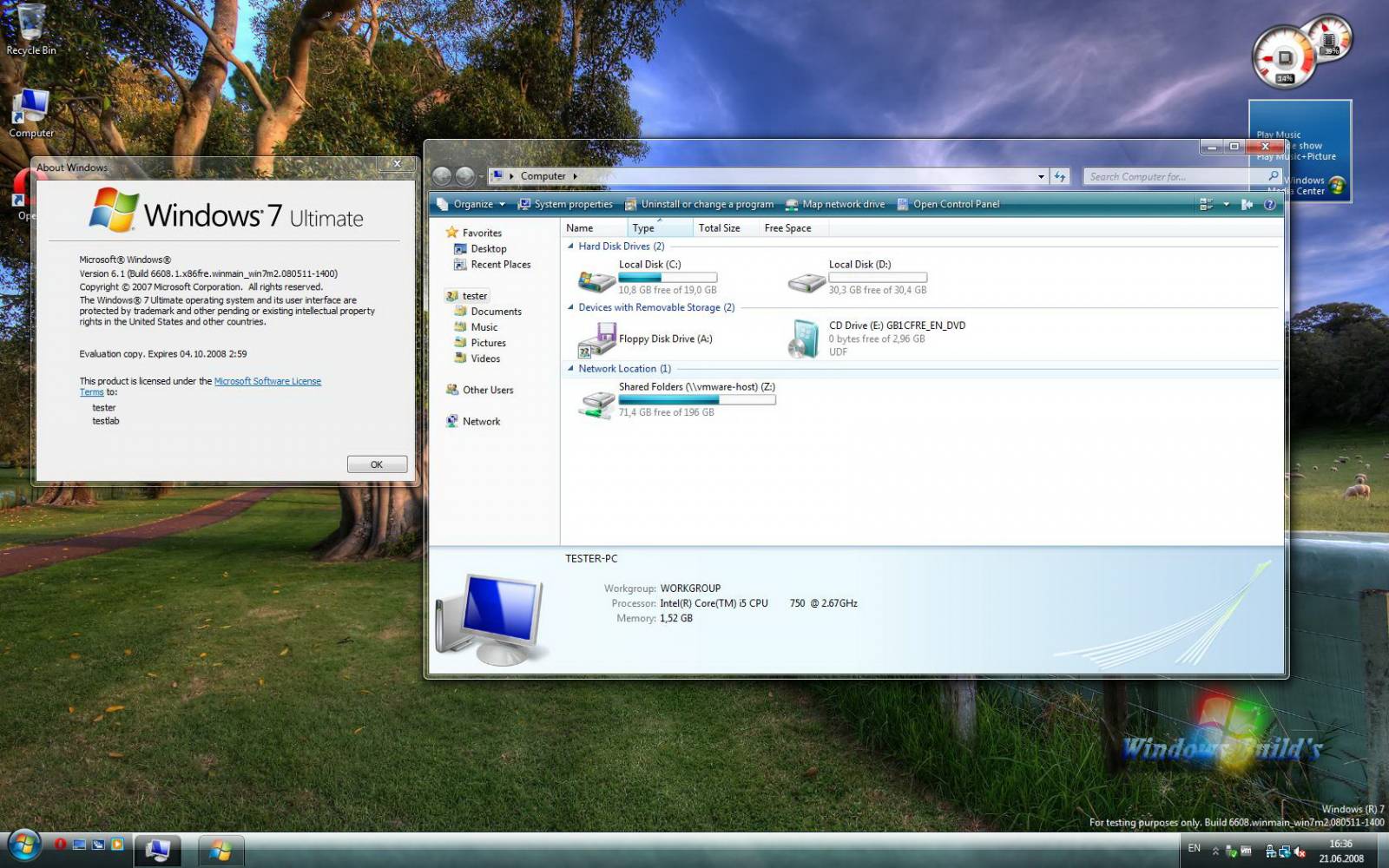Viewport: 1389px width, 868px height.
Task: Open the Organize dropdown menu
Action: [x=471, y=205]
